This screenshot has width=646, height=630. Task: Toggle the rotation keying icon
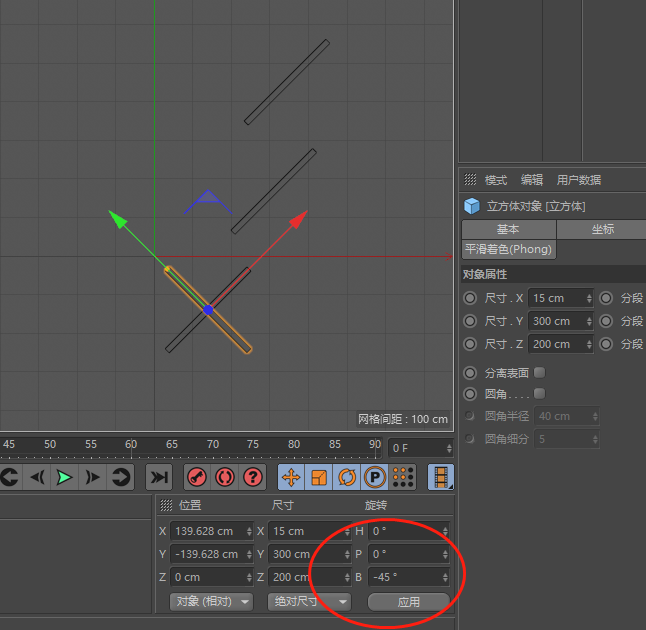(347, 477)
